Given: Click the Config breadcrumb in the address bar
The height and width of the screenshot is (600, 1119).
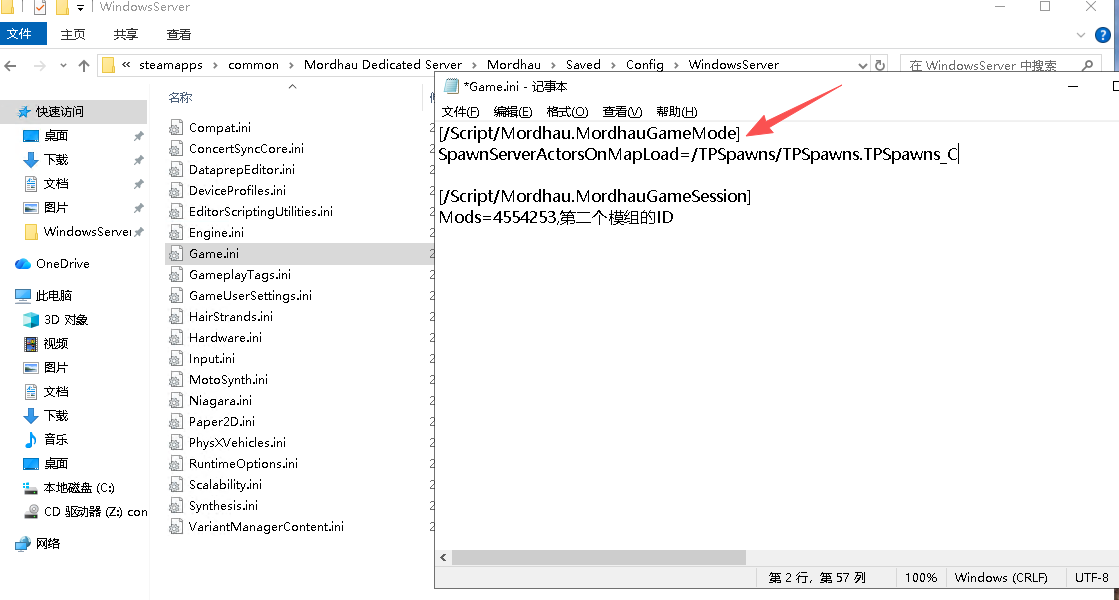Looking at the screenshot, I should point(644,65).
